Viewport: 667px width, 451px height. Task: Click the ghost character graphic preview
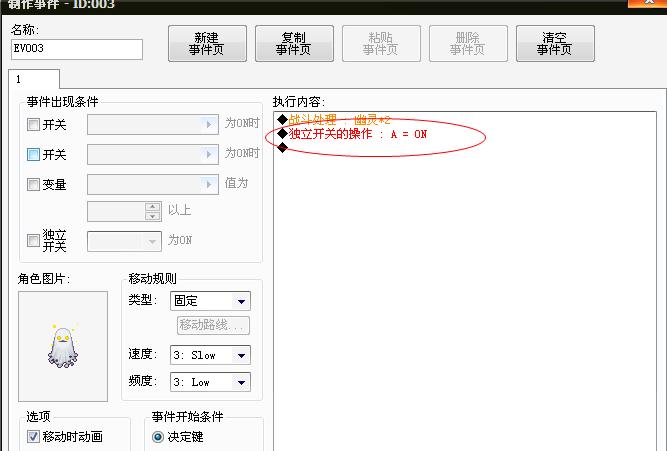click(63, 346)
